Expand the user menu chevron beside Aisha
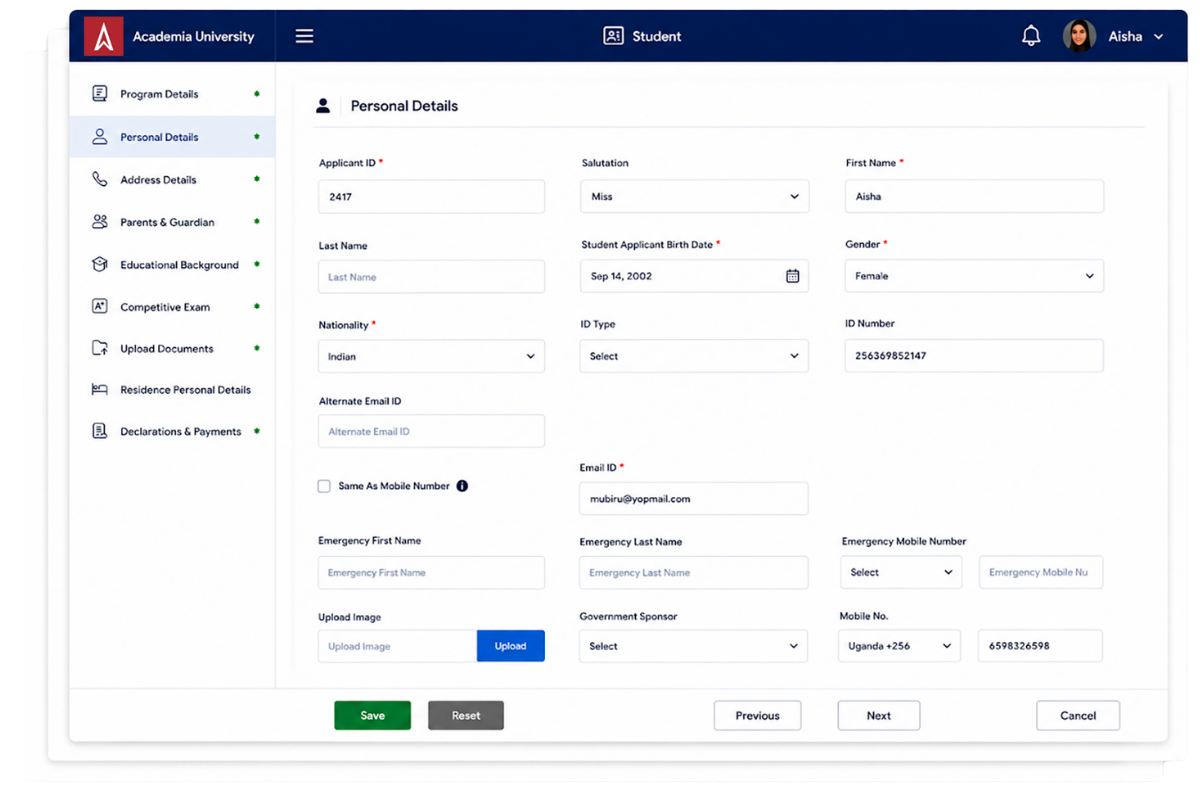1200x800 pixels. (1159, 37)
